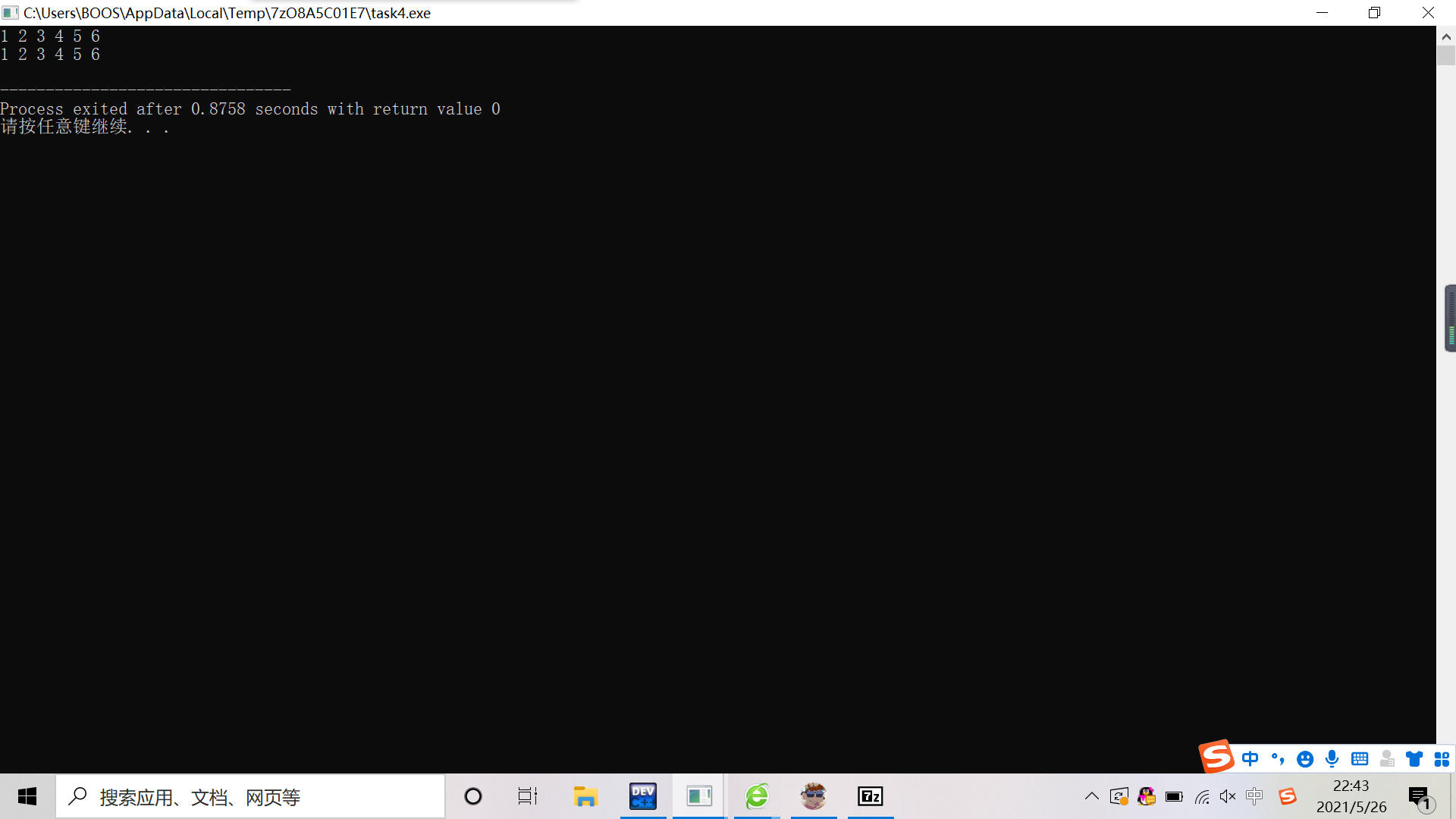Open the Sogou skin shirt icon
1456x819 pixels.
click(1414, 759)
